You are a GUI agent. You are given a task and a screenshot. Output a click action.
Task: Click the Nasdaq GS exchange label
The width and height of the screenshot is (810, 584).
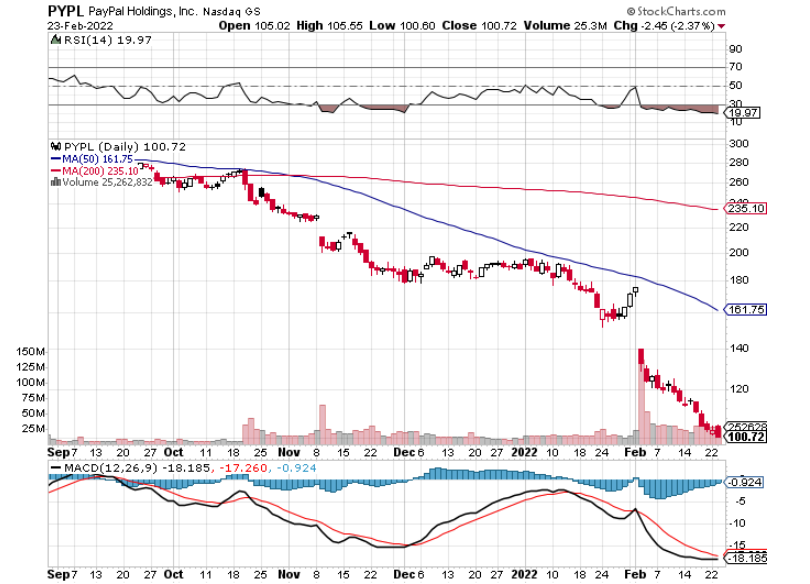point(231,11)
